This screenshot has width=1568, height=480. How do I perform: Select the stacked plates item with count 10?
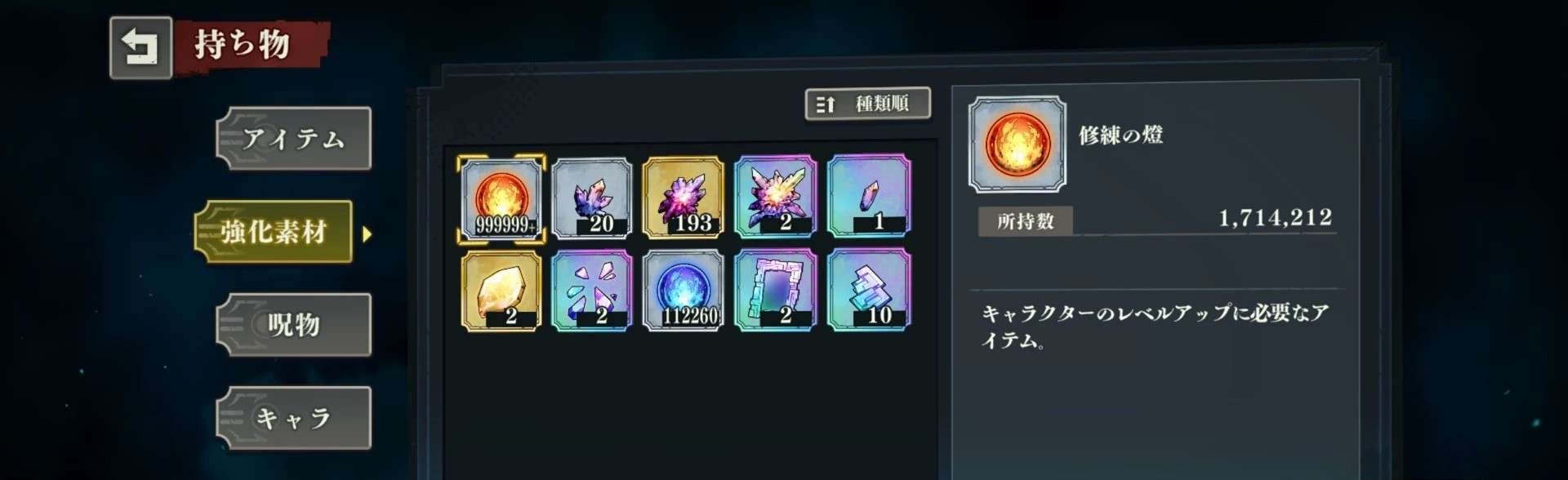click(x=868, y=291)
